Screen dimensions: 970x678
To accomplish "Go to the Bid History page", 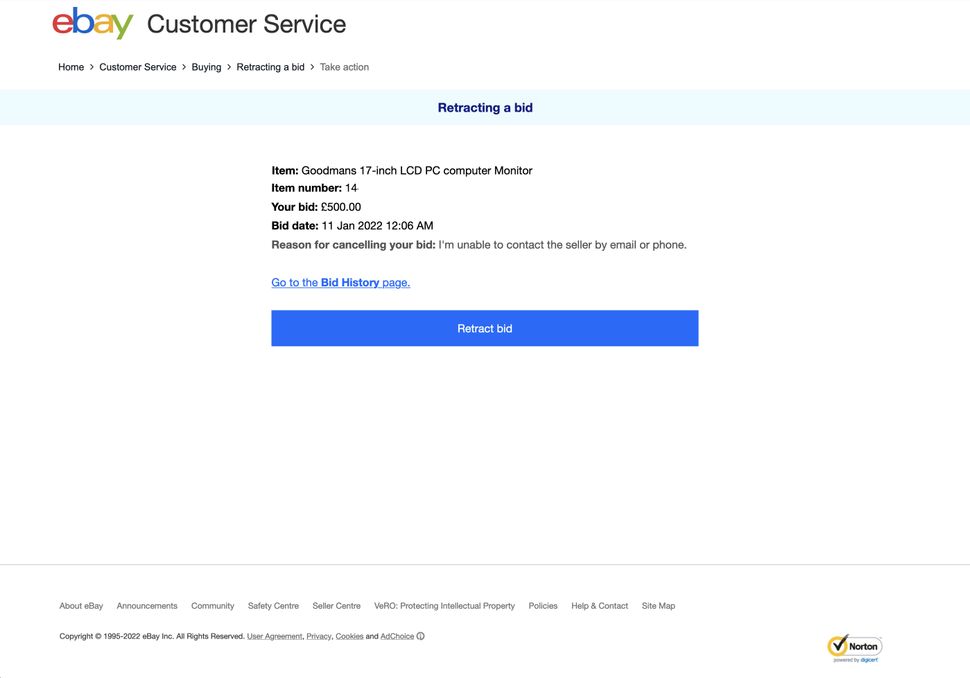I will [340, 282].
